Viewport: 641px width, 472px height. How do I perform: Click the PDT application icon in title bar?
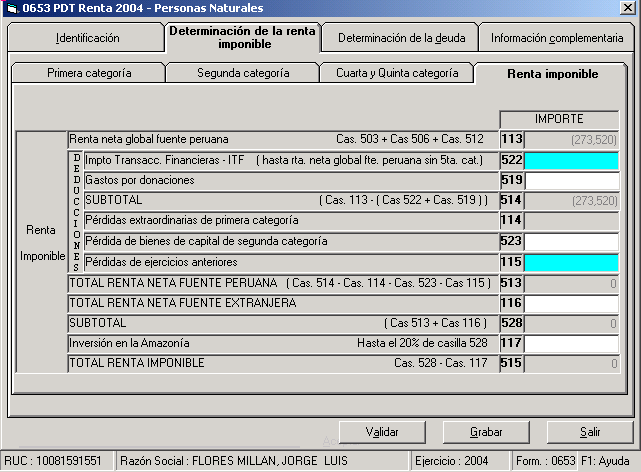pos(12,10)
